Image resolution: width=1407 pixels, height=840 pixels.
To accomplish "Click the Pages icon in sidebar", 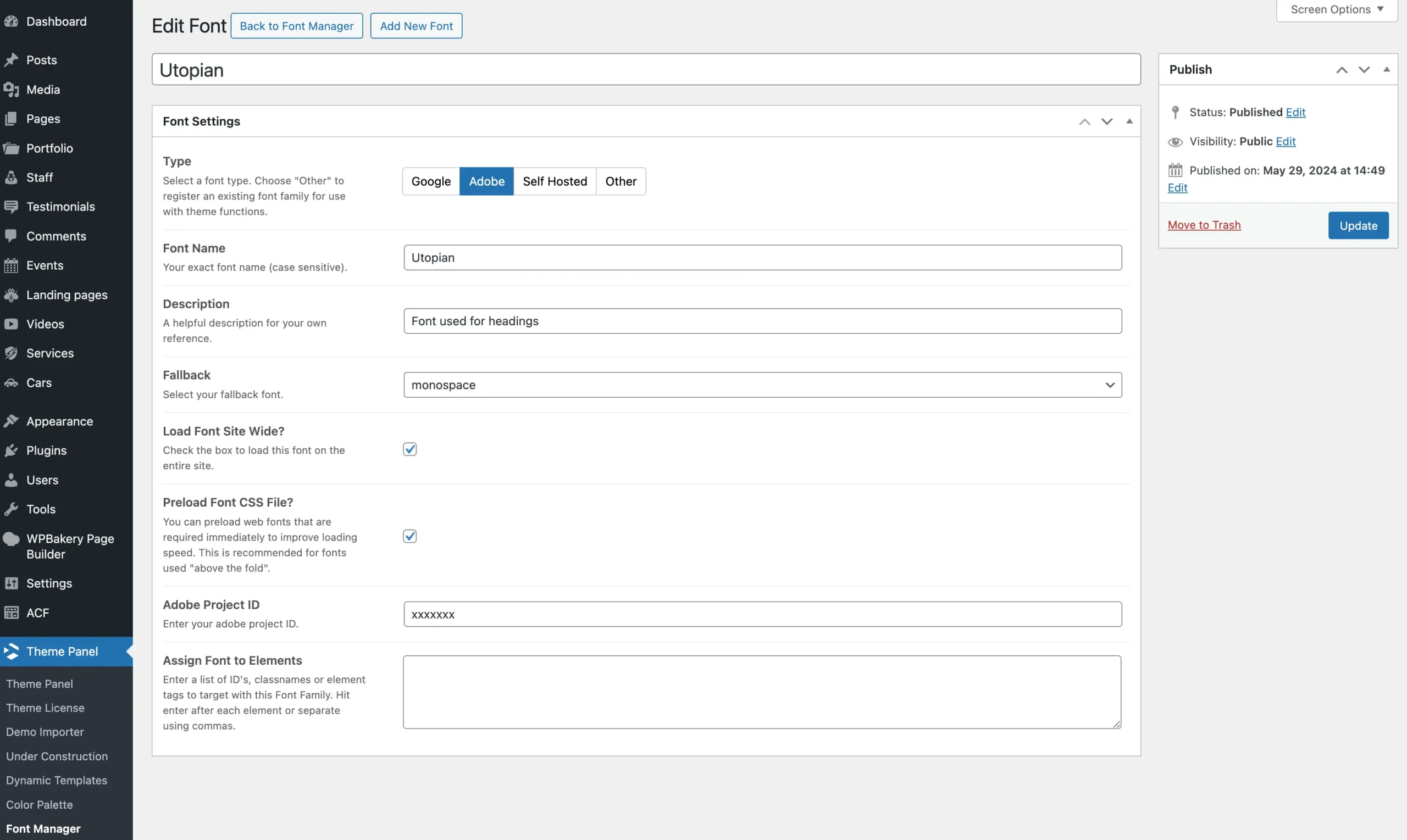I will 11,119.
